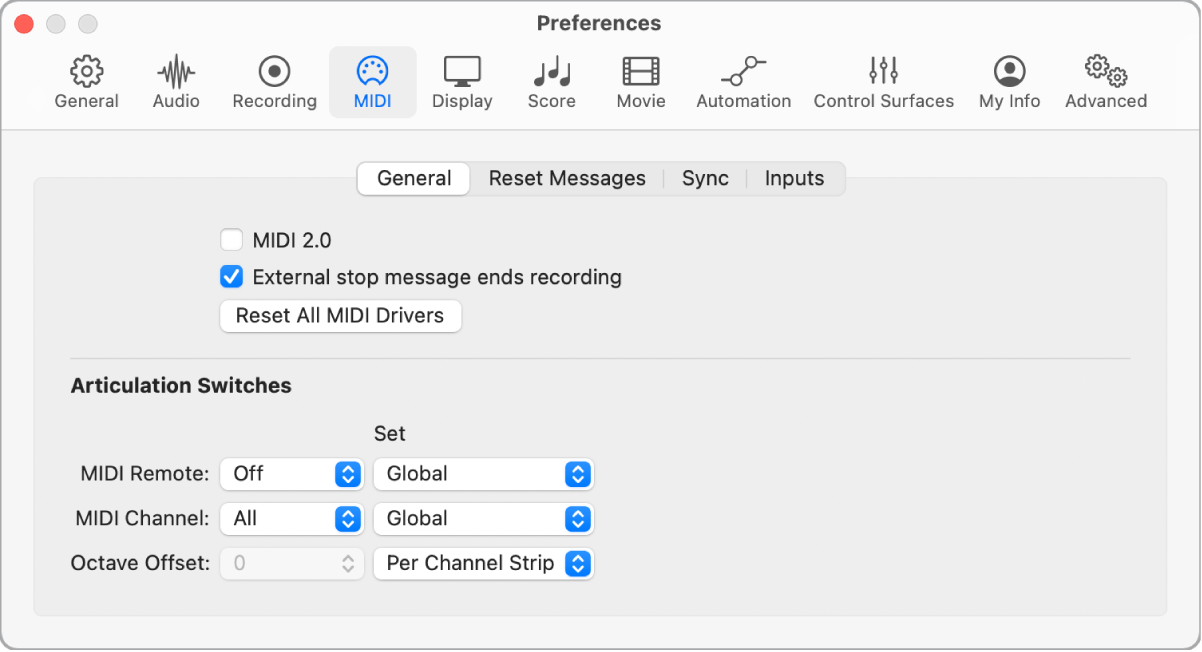Open Control Surfaces faders icon
The width and height of the screenshot is (1202, 652).
point(883,72)
